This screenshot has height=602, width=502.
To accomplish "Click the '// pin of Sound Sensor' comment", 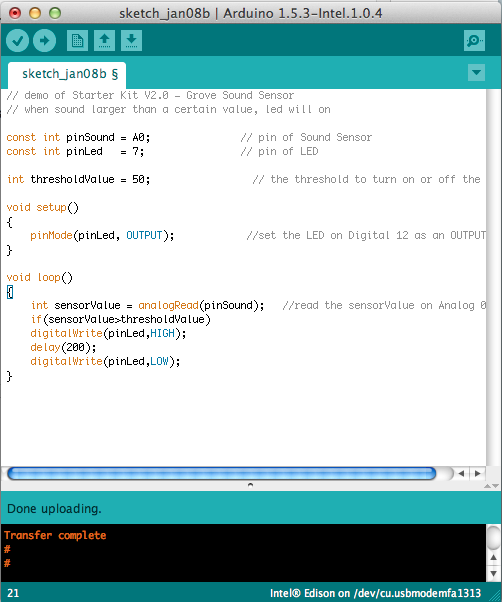I will click(x=306, y=137).
